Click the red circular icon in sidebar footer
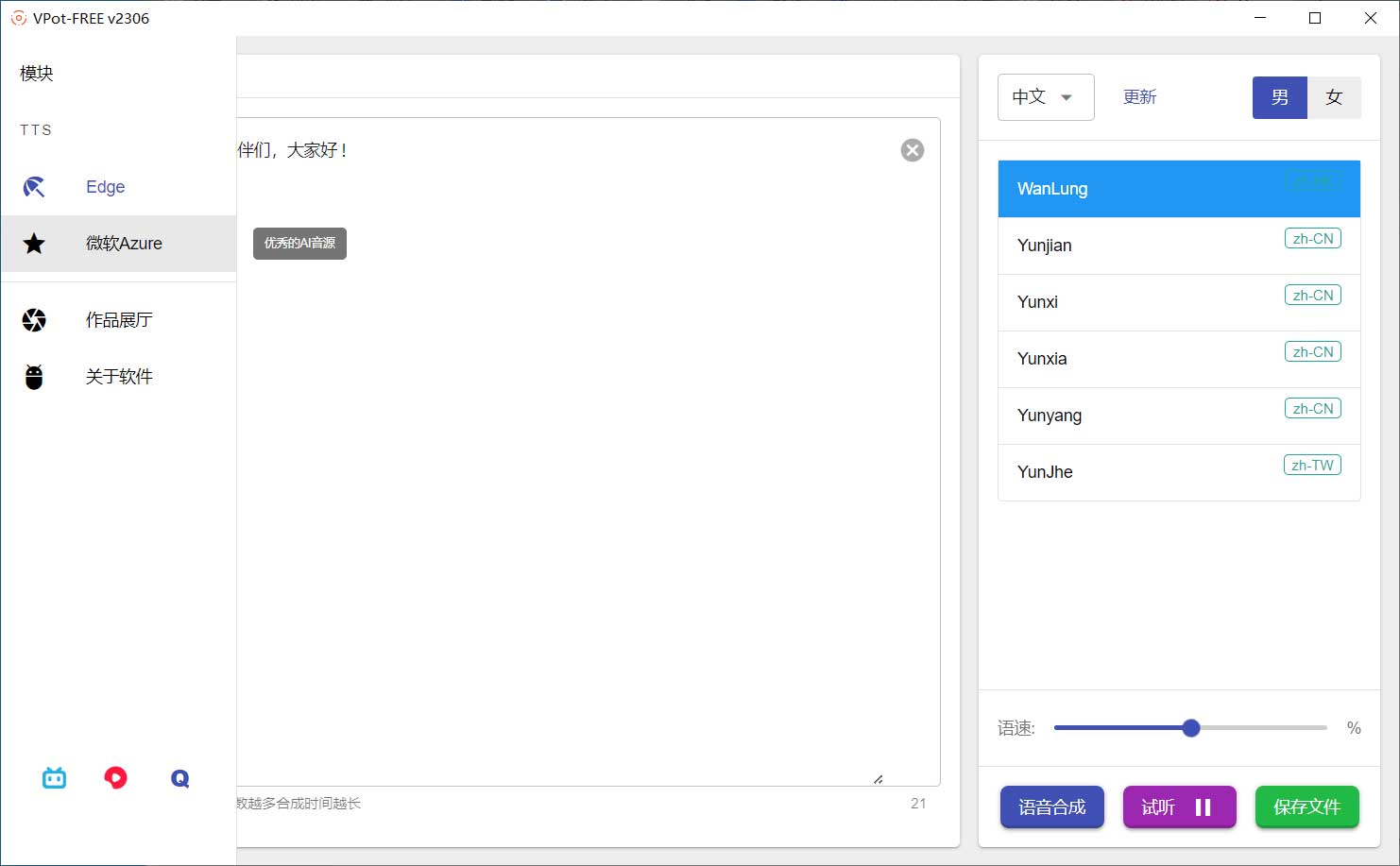 pos(115,778)
